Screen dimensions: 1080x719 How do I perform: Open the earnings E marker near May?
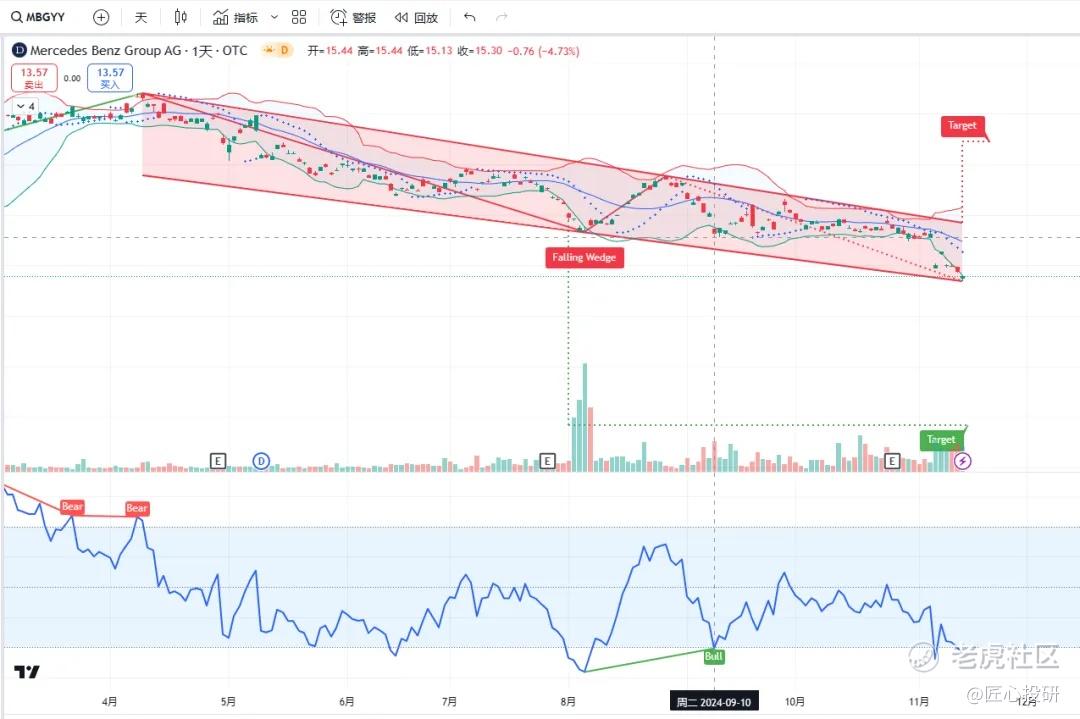click(x=218, y=461)
